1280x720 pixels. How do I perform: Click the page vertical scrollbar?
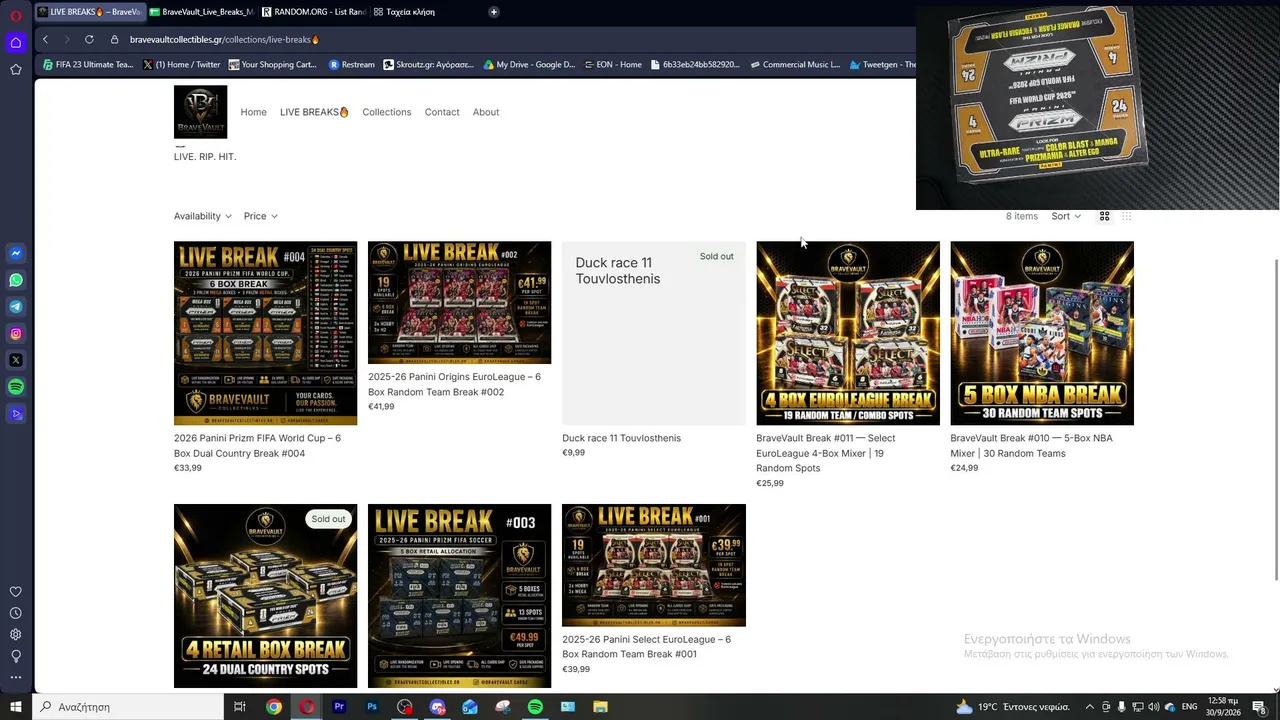[x=1276, y=418]
